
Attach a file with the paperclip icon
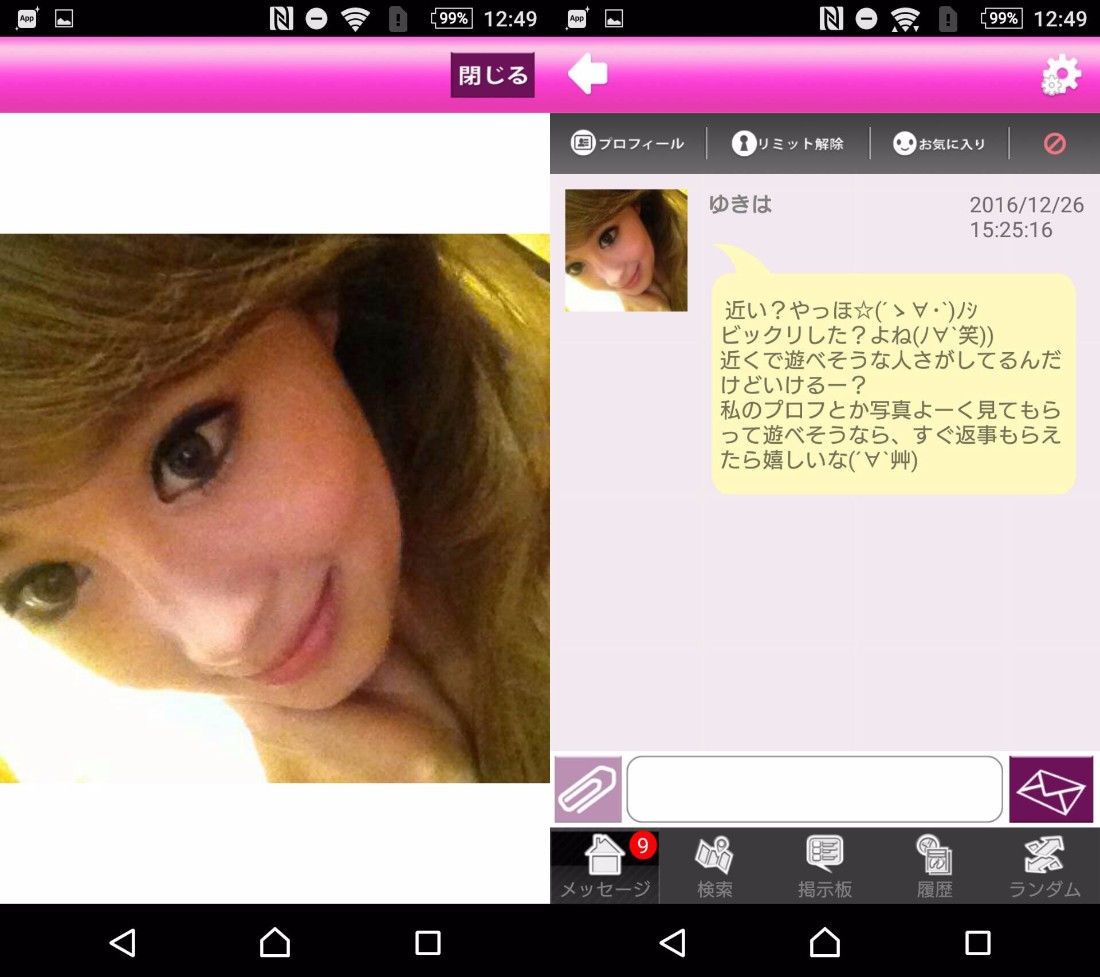[588, 789]
